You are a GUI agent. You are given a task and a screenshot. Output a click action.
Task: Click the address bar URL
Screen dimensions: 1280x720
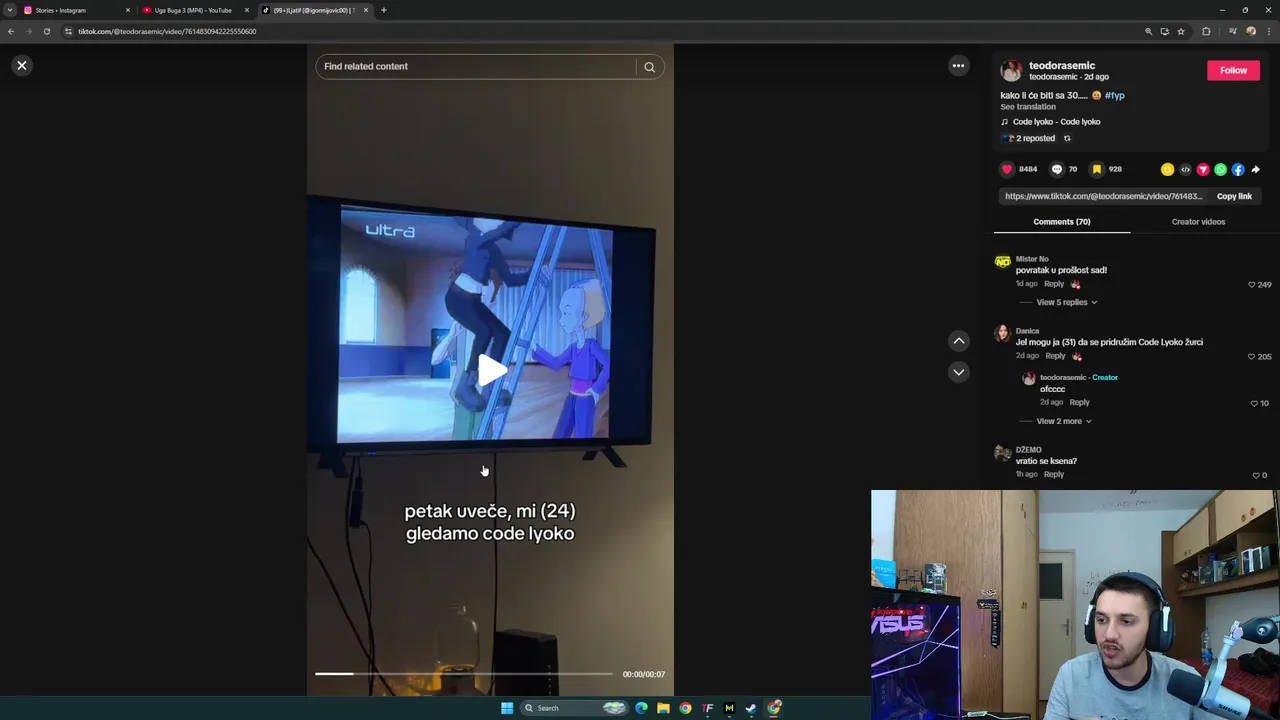167,31
